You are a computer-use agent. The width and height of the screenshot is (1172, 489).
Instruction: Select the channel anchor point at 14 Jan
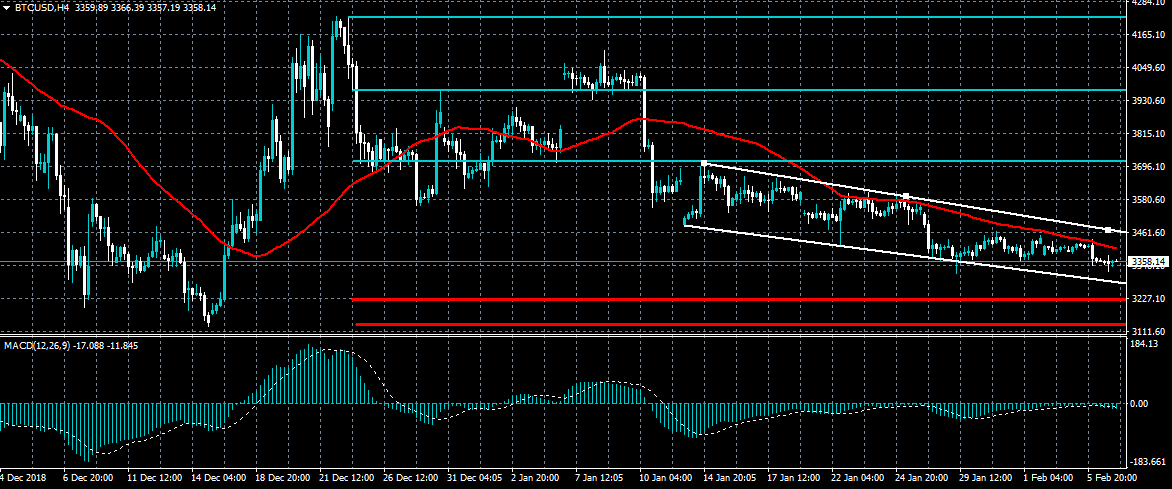(703, 162)
